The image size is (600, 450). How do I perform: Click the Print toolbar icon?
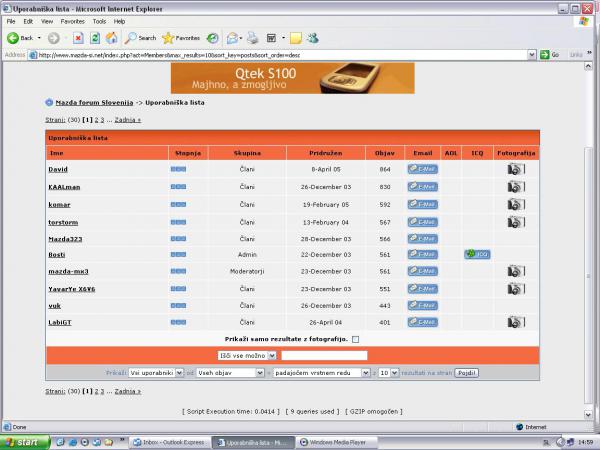(x=253, y=38)
